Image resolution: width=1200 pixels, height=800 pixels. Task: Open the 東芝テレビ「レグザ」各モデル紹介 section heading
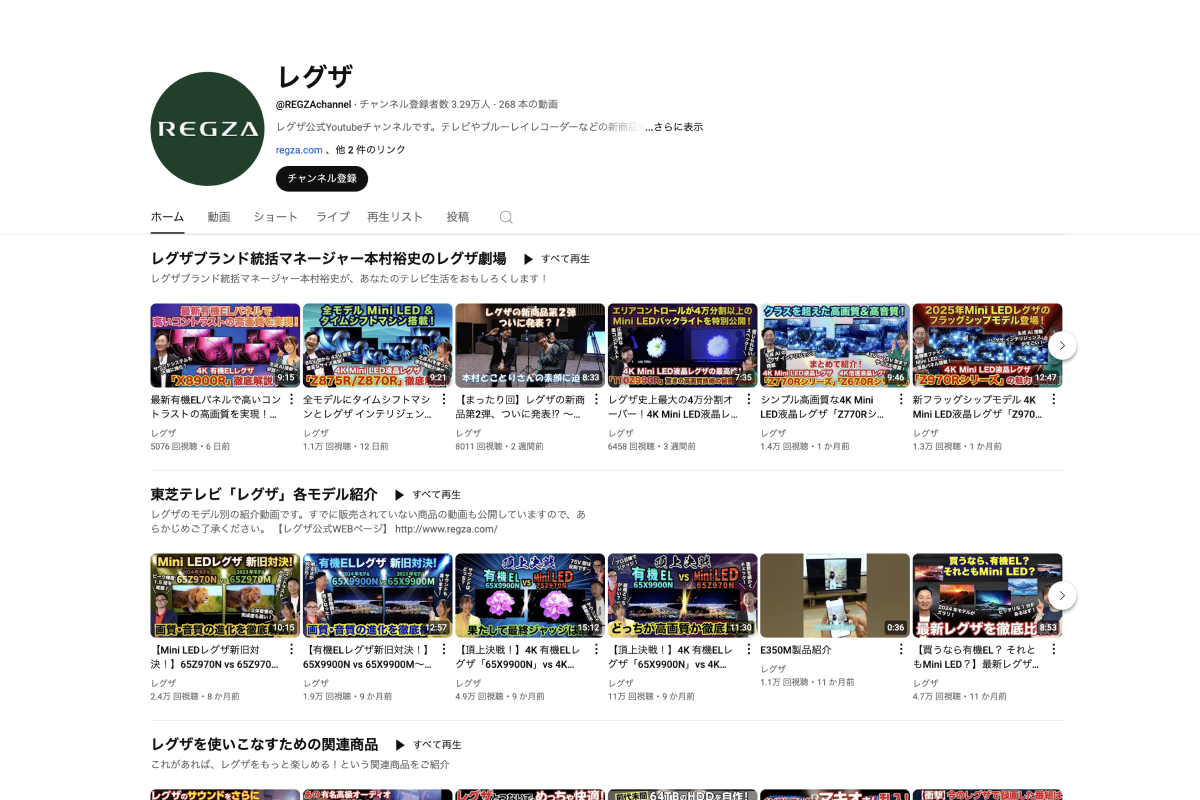tap(264, 495)
